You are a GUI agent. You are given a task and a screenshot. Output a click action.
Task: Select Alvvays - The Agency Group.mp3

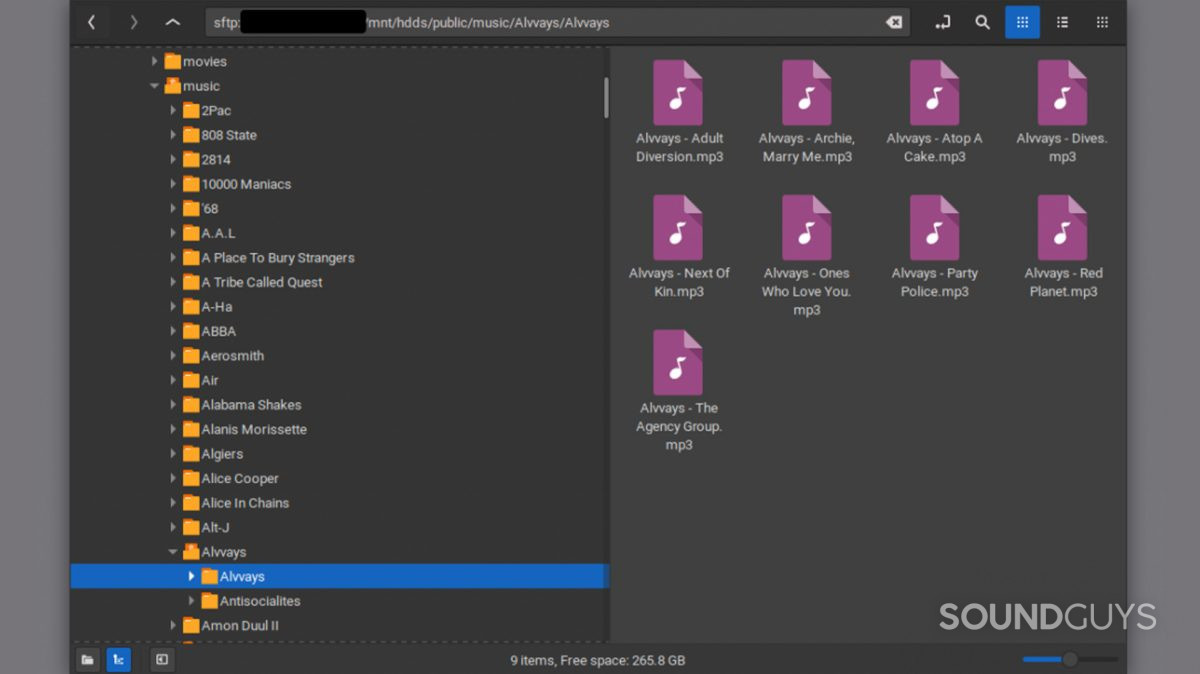point(679,382)
